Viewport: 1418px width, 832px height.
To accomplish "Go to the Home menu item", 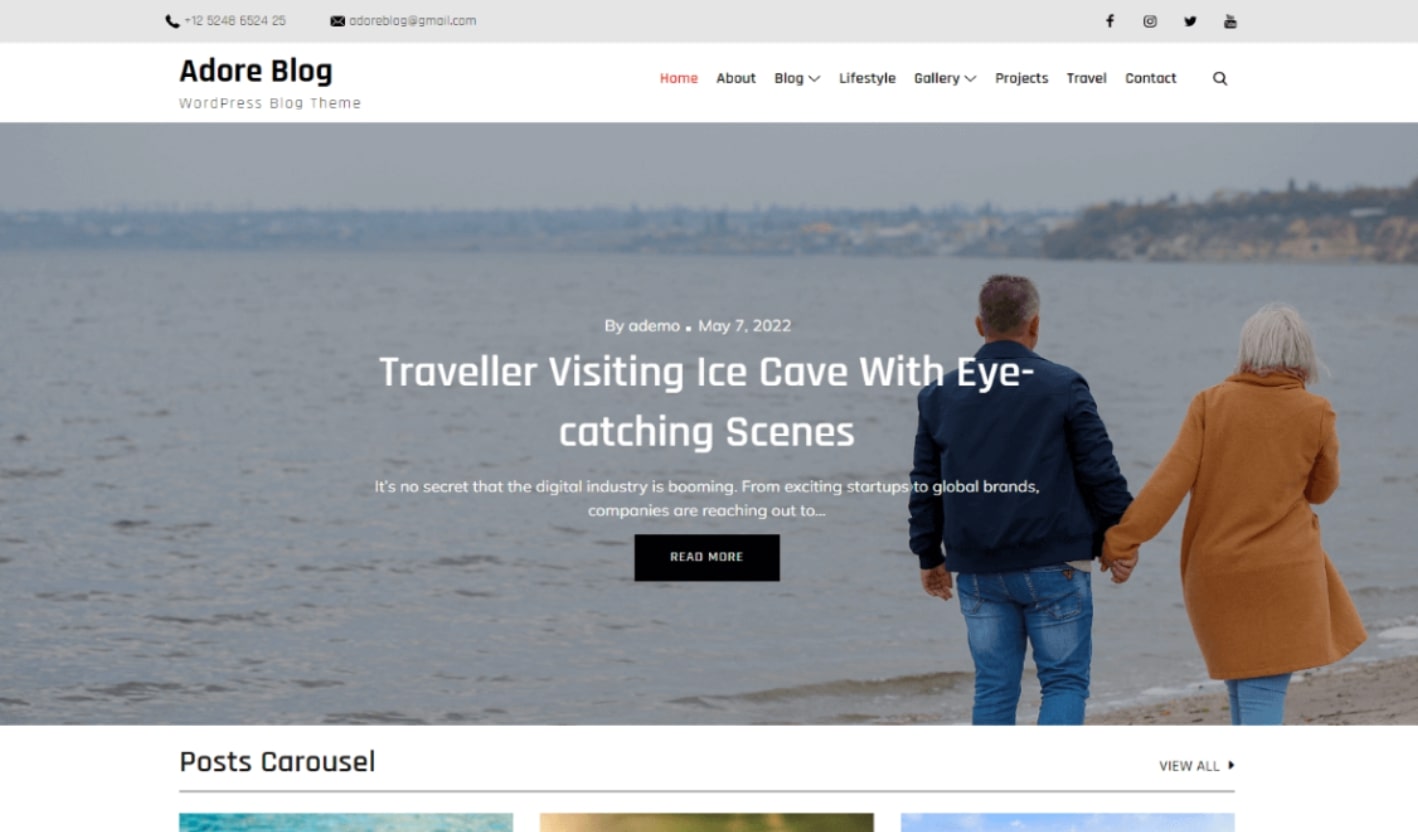I will coord(679,78).
